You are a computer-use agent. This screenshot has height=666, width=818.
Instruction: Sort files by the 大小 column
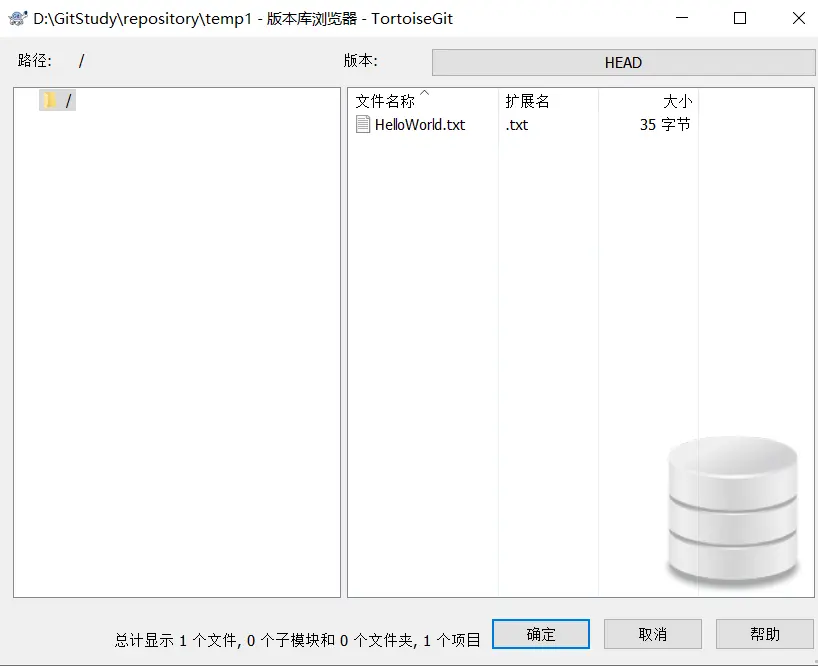click(x=678, y=100)
